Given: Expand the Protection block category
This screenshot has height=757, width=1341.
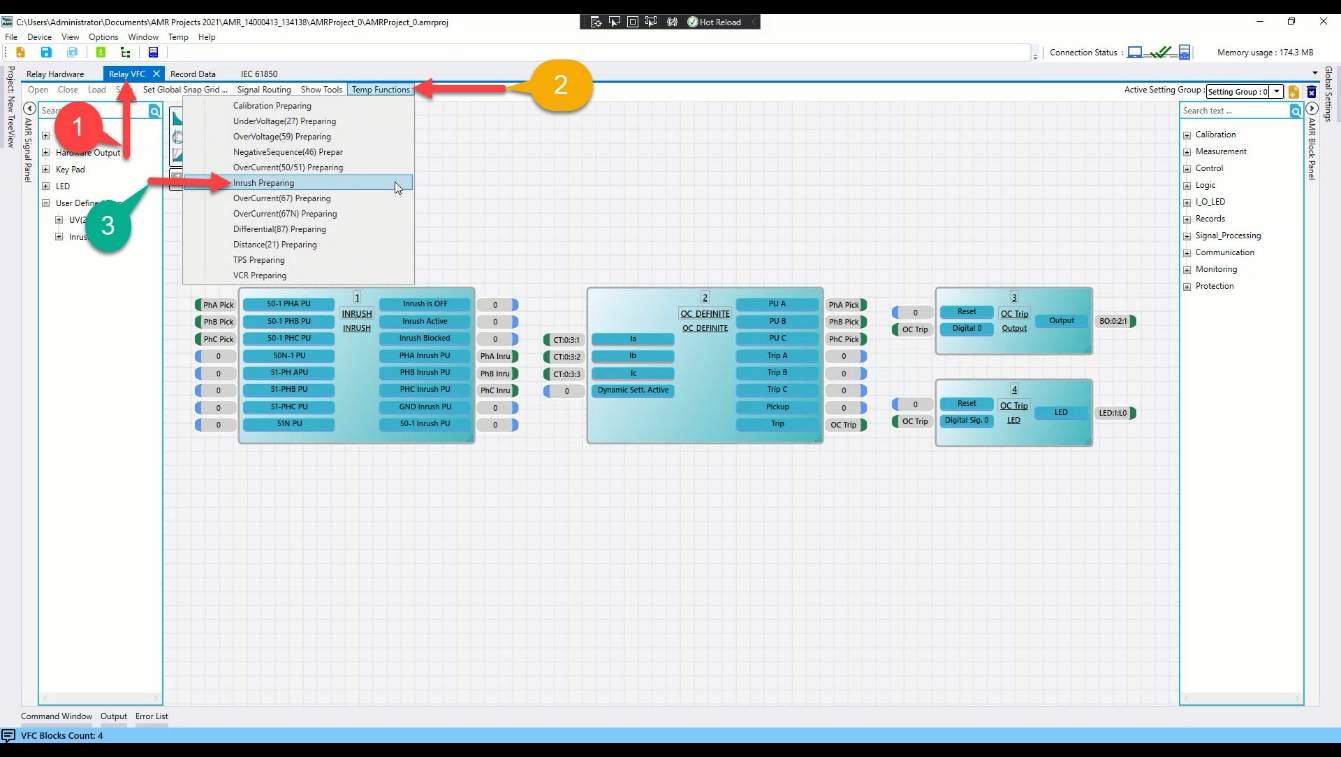Looking at the screenshot, I should [x=1187, y=286].
